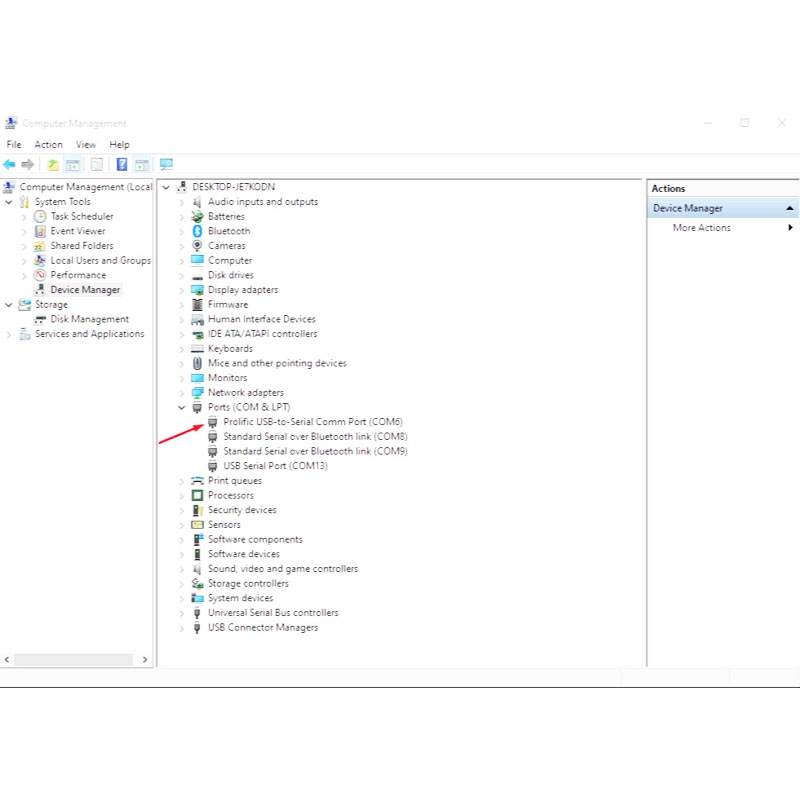Expand the Network adapters category
Image resolution: width=800 pixels, height=800 pixels.
pyautogui.click(x=182, y=393)
